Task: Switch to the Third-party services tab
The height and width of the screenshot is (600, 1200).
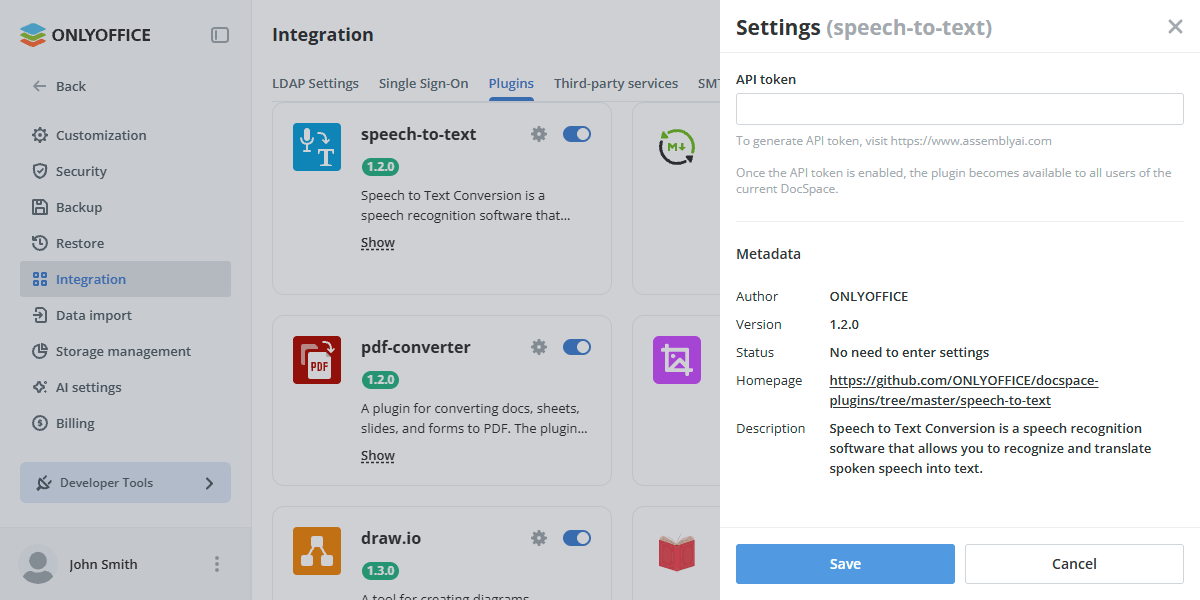Action: (616, 83)
